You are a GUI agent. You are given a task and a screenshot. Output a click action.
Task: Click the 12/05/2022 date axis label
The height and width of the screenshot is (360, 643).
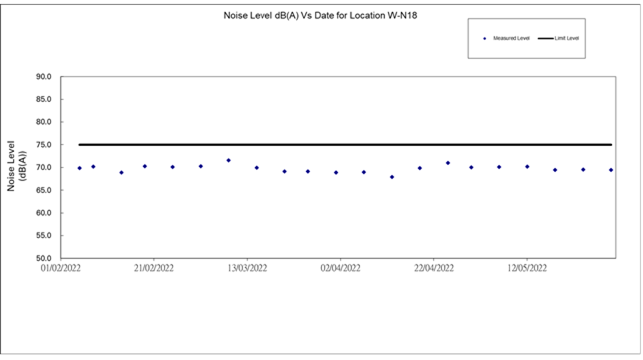pyautogui.click(x=527, y=268)
